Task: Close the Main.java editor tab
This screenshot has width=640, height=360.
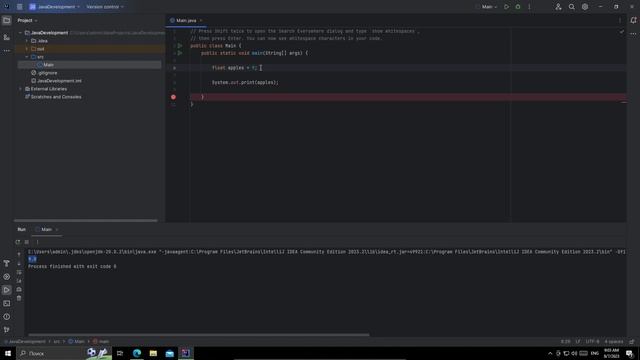Action: 201,20
